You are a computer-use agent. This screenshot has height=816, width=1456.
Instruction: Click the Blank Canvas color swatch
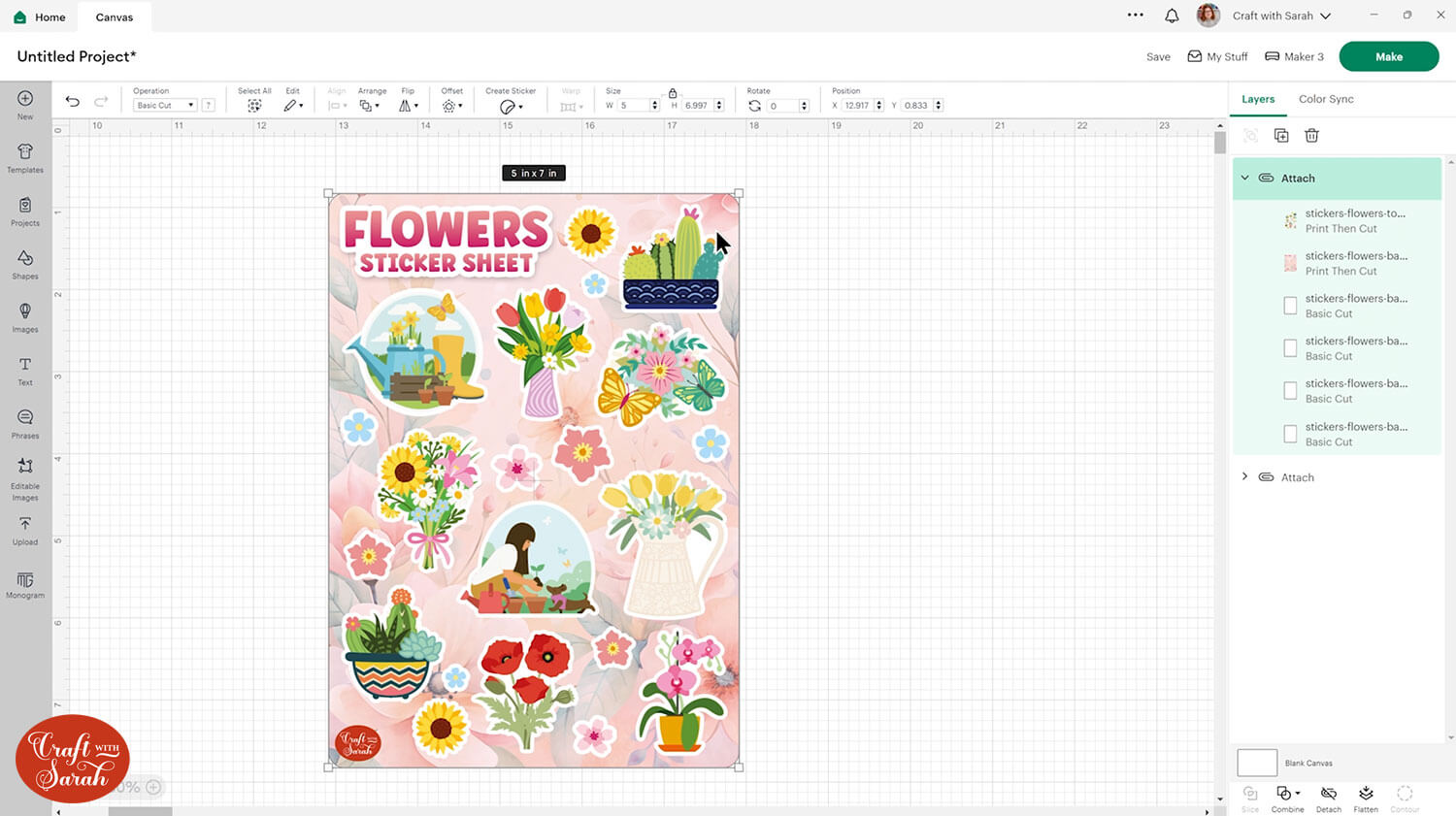1257,763
